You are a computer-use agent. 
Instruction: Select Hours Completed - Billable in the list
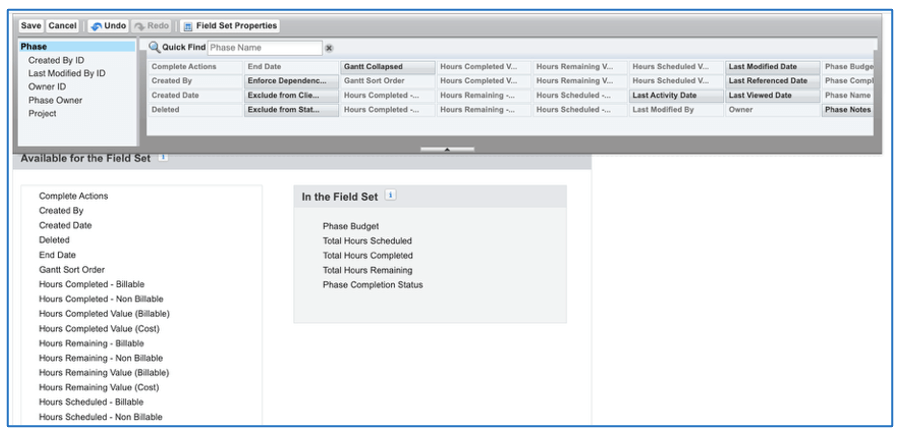91,284
